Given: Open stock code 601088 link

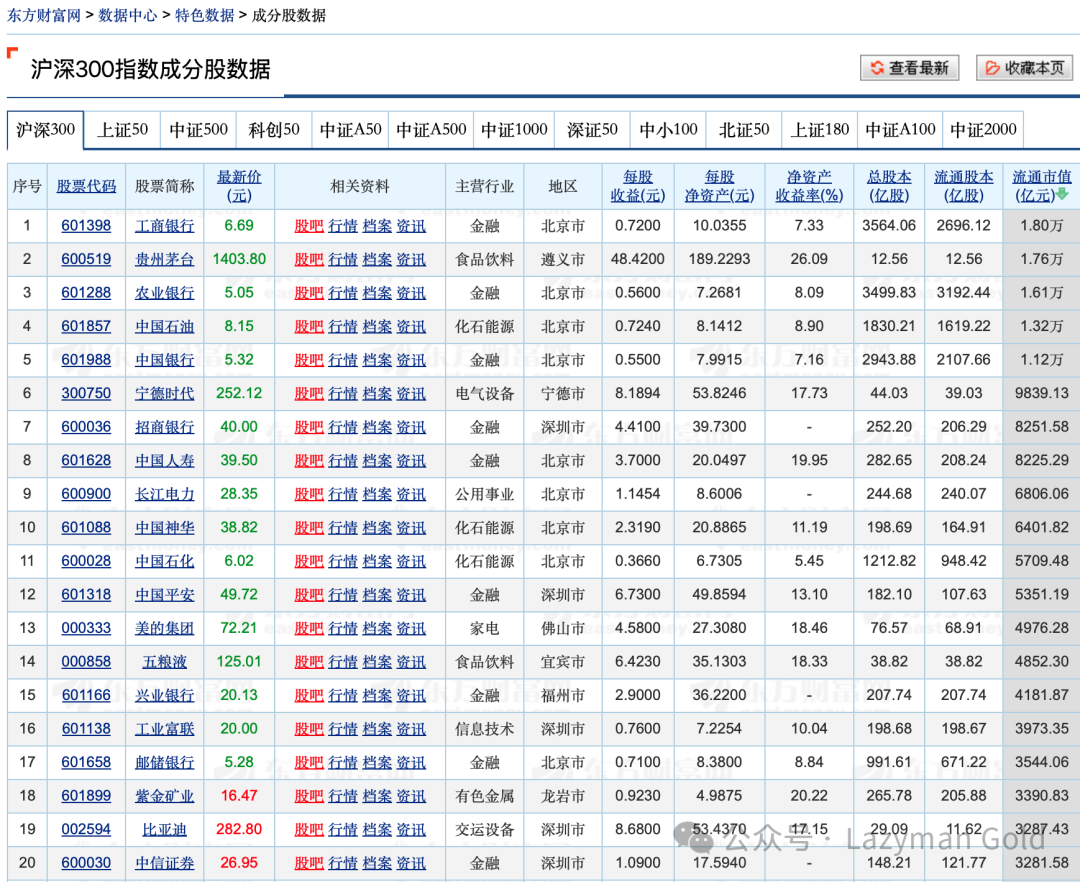Looking at the screenshot, I should coord(86,527).
